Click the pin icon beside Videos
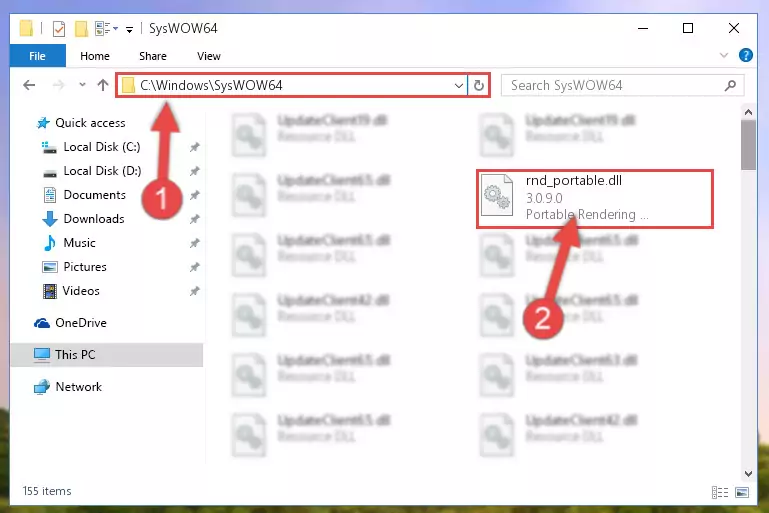Viewport: 769px width, 513px height. pos(195,291)
